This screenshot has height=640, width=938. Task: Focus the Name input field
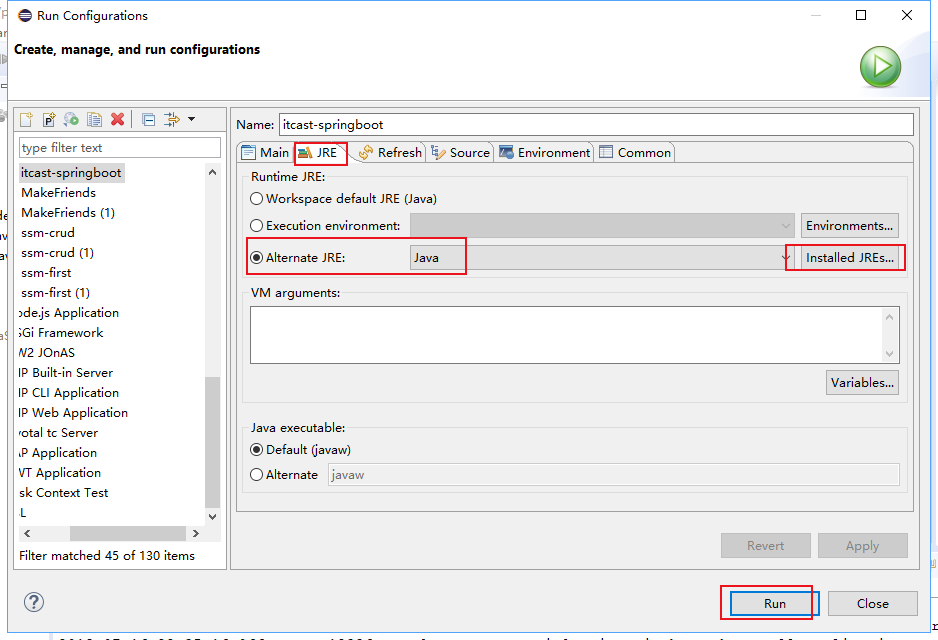pyautogui.click(x=596, y=124)
